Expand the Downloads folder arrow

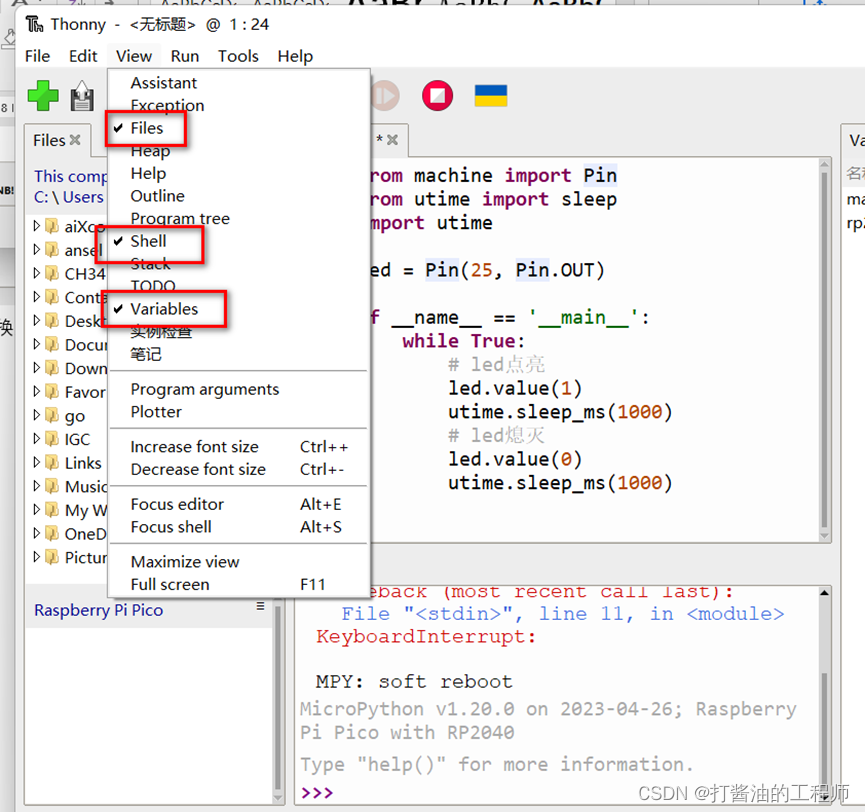[36, 368]
